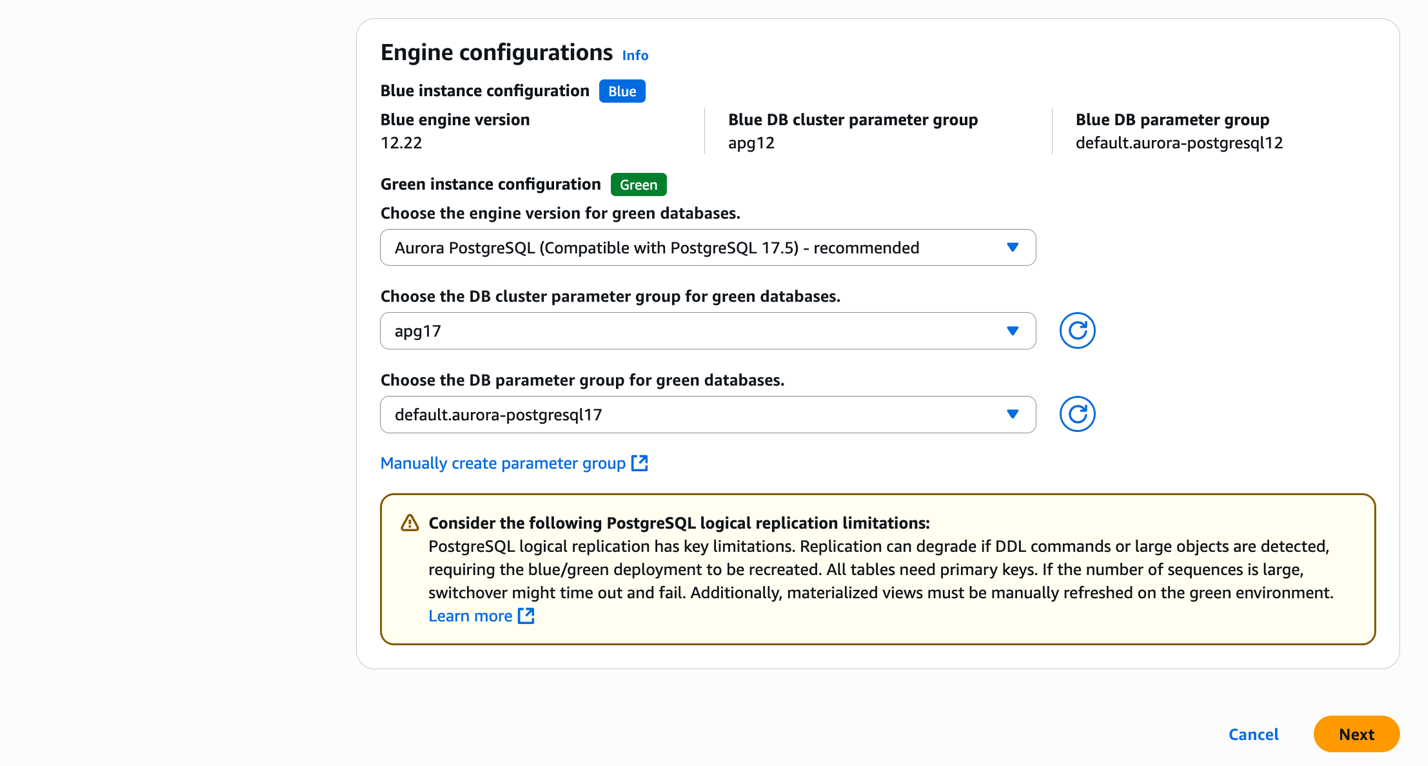Click the 'Choose the DB cluster parameter group' label
Screen dimensions: 1428x766
[x=610, y=296]
